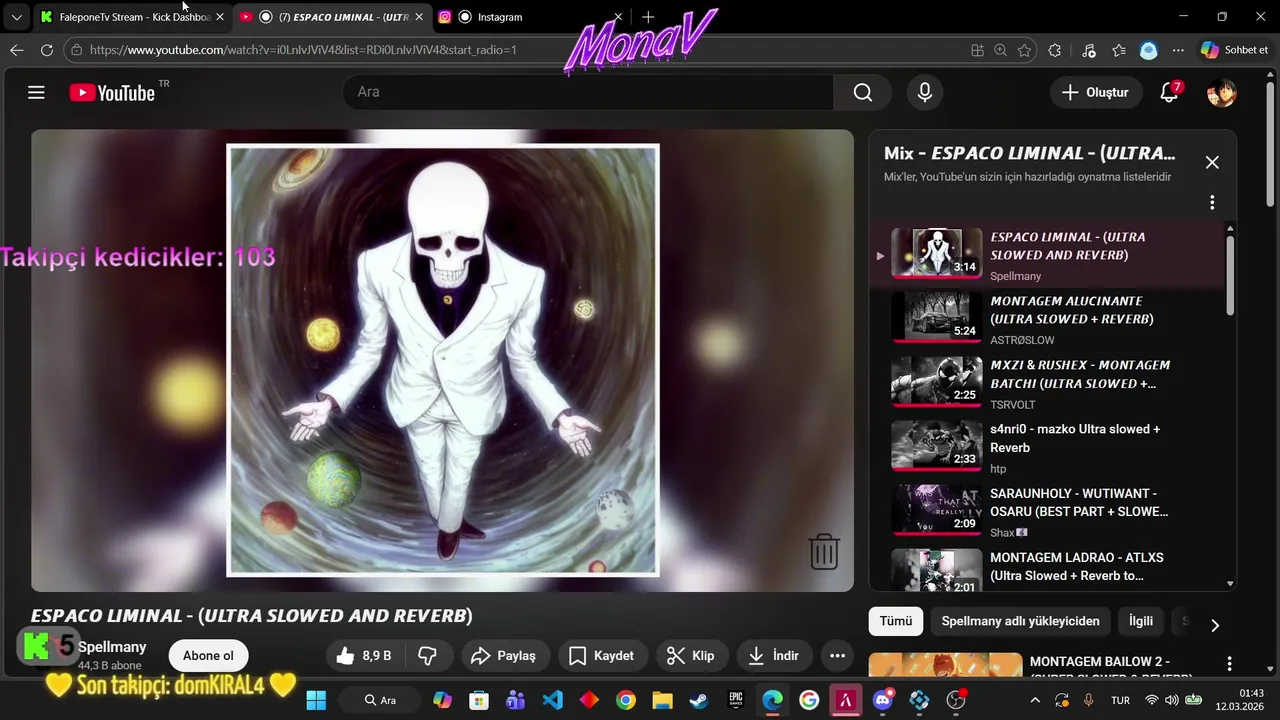Open MONTAGEM BAILOW 2 recommended video
Screen dimensions: 1280x720
point(1040,667)
